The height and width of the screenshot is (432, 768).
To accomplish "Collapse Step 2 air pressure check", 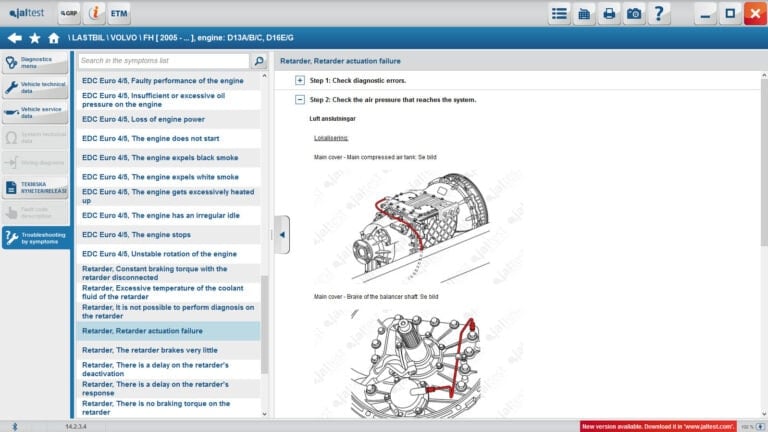I will tap(300, 99).
